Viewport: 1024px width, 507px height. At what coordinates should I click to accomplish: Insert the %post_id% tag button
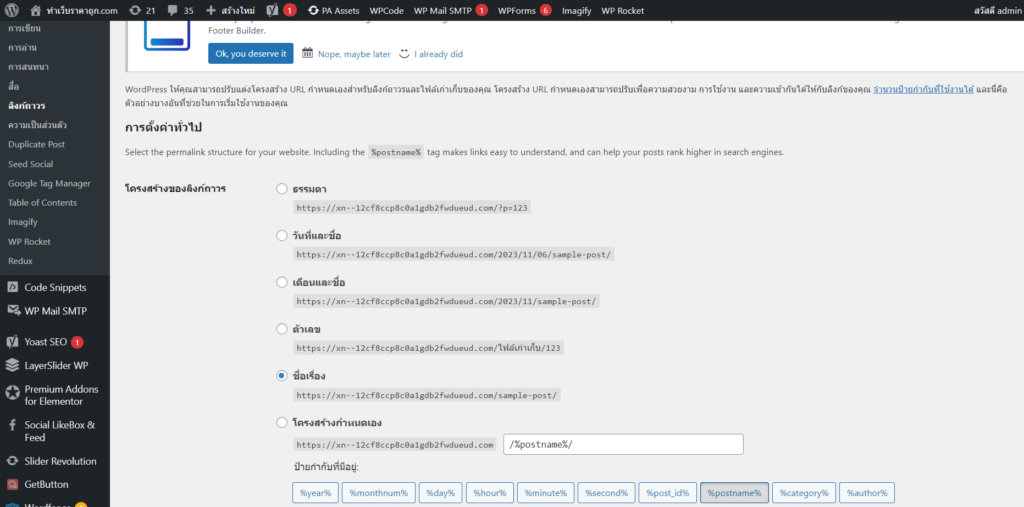(668, 493)
